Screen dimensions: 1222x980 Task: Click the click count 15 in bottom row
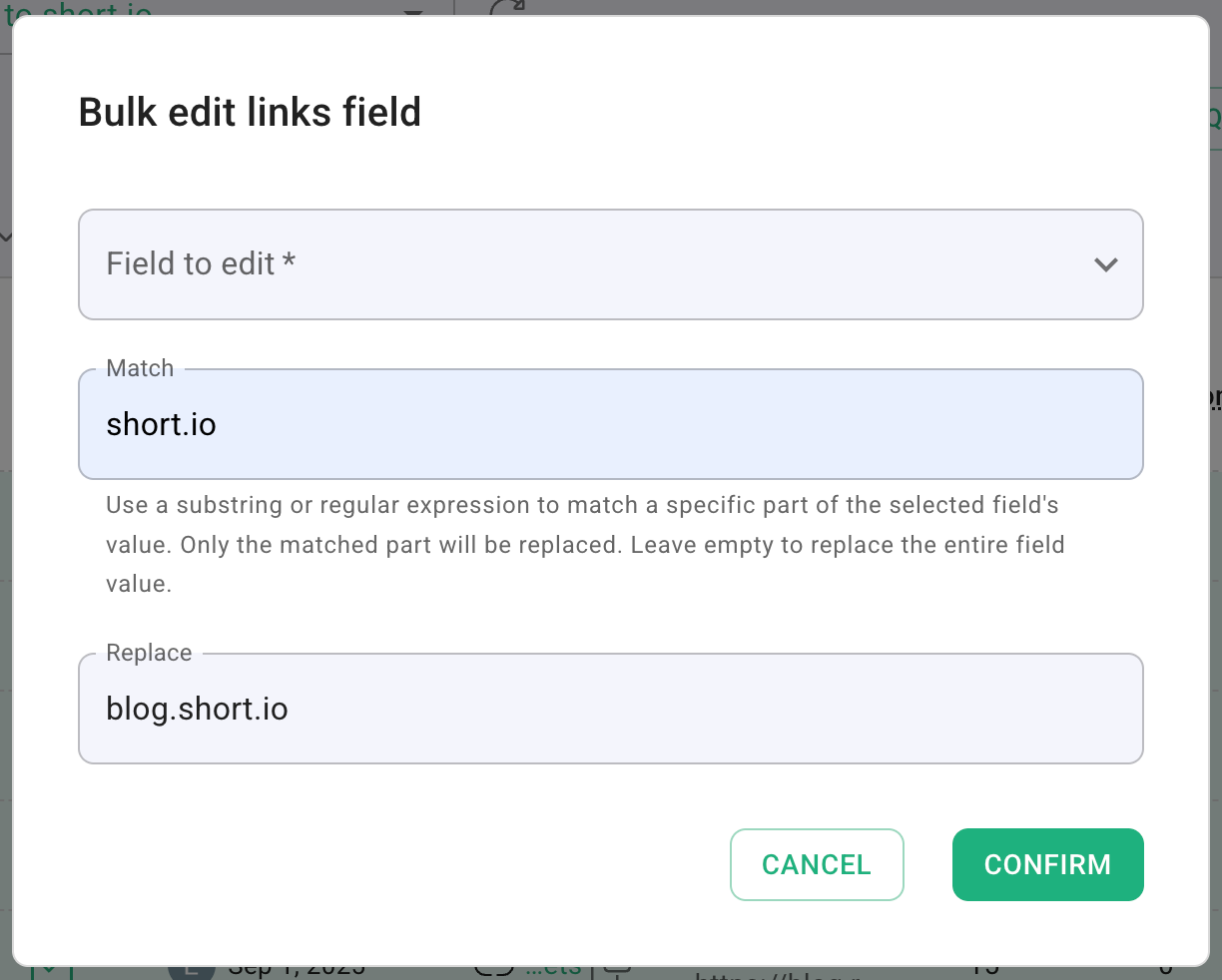click(x=985, y=971)
